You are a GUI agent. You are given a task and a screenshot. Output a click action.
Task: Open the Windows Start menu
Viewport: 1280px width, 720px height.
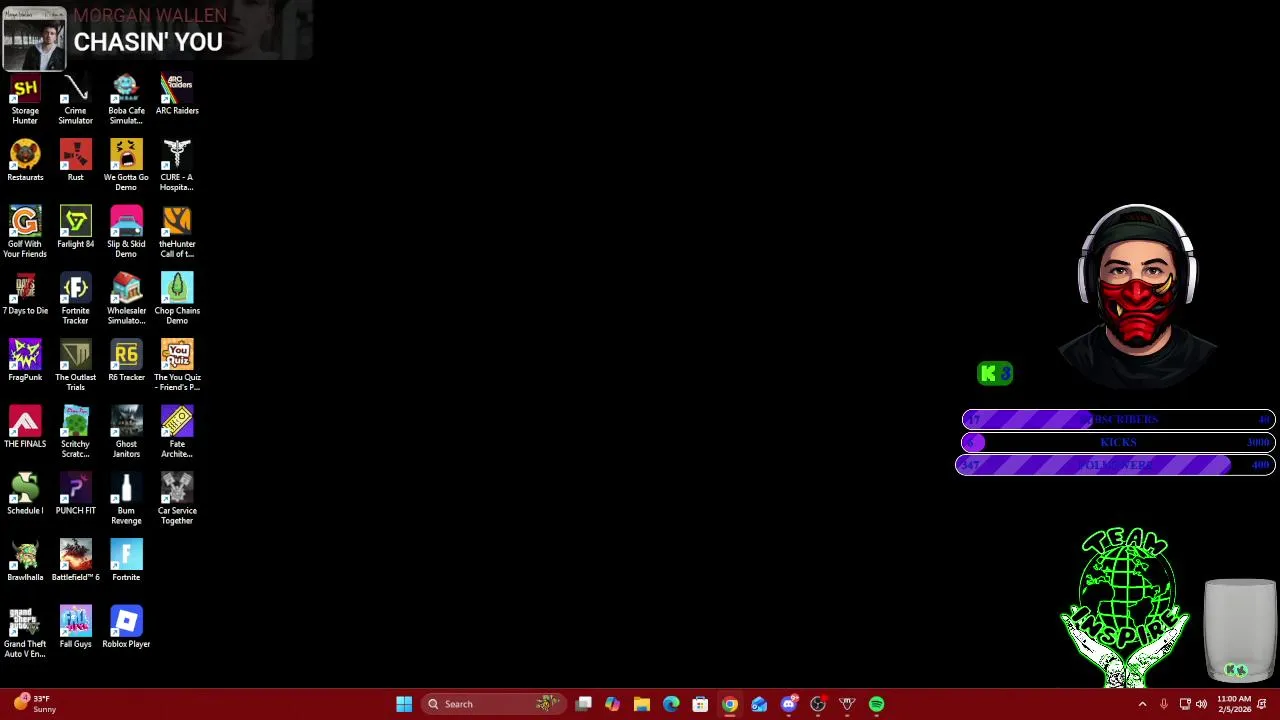tap(404, 704)
